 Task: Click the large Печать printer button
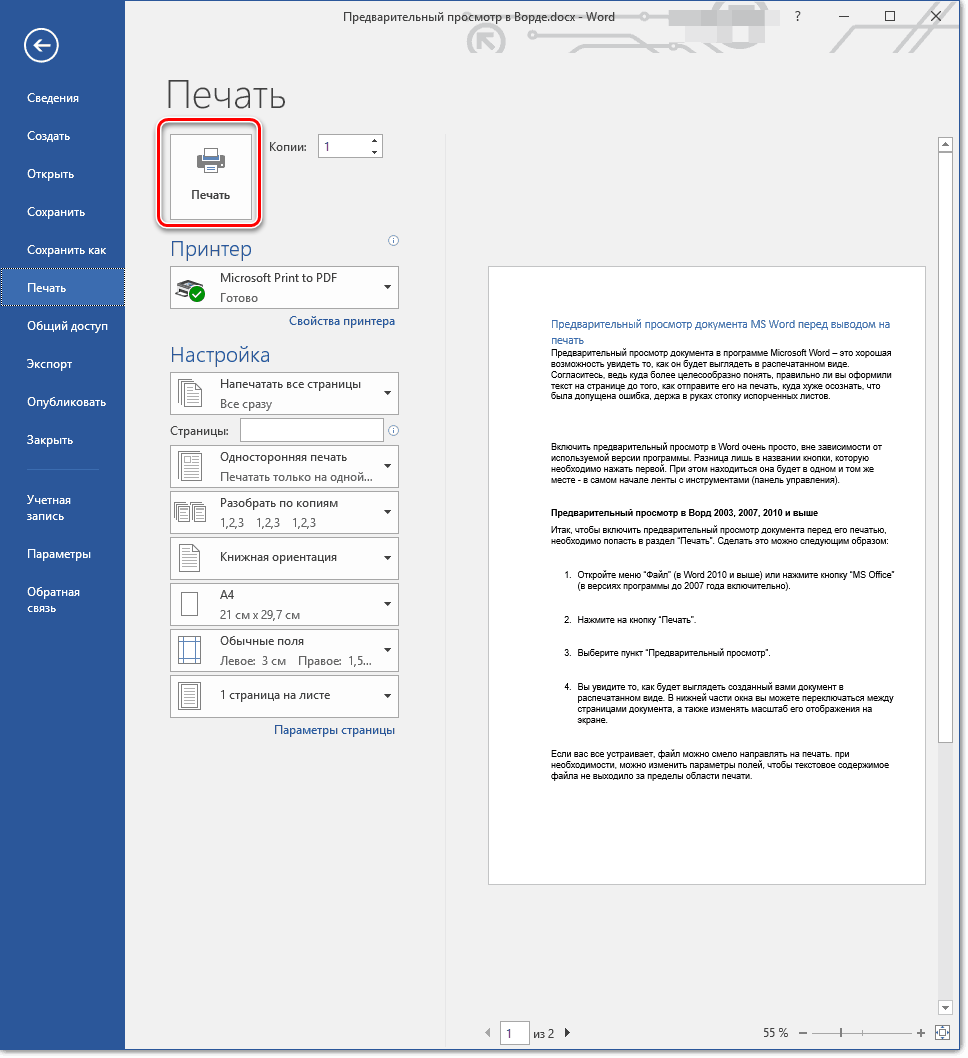(x=210, y=175)
